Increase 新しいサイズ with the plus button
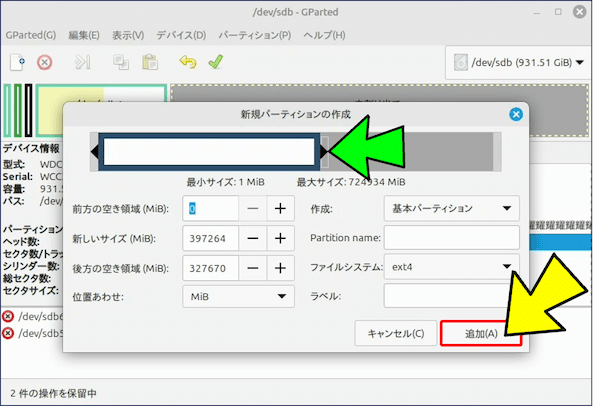This screenshot has width=600, height=406. [x=280, y=238]
